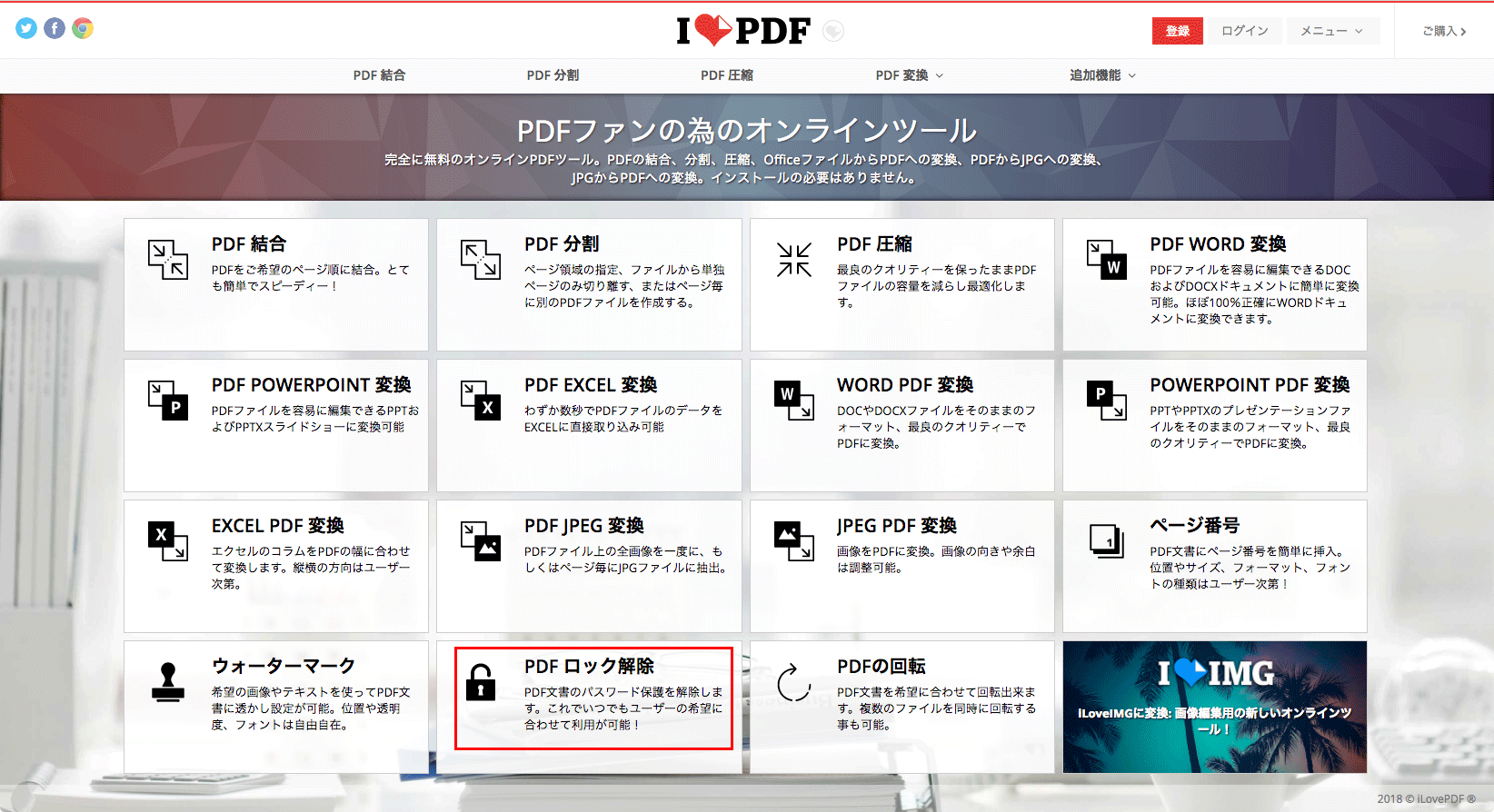Expand the PDF 変換 nav dropdown
The width and height of the screenshot is (1494, 812).
pos(909,75)
